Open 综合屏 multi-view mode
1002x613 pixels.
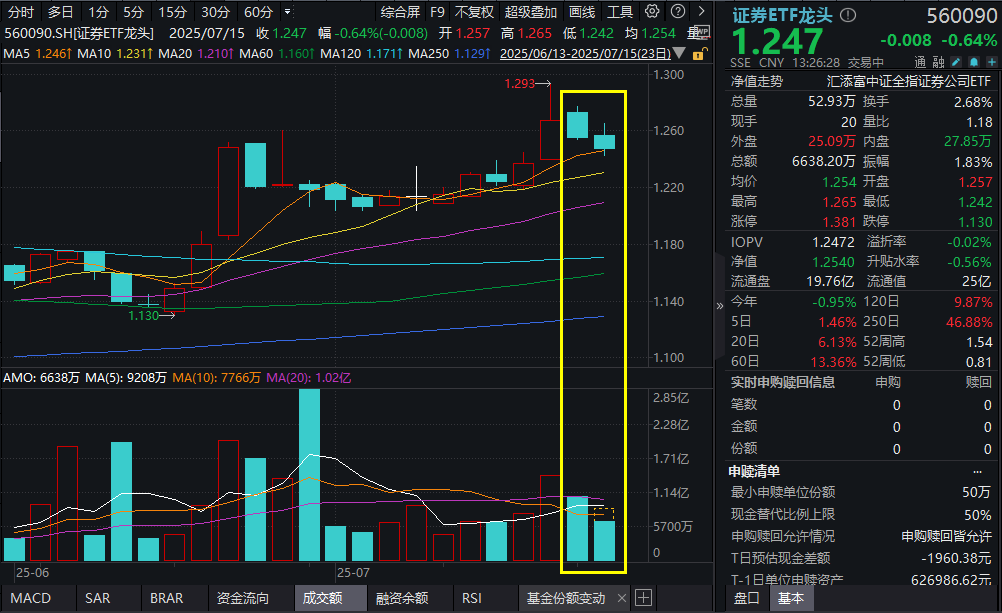click(398, 12)
